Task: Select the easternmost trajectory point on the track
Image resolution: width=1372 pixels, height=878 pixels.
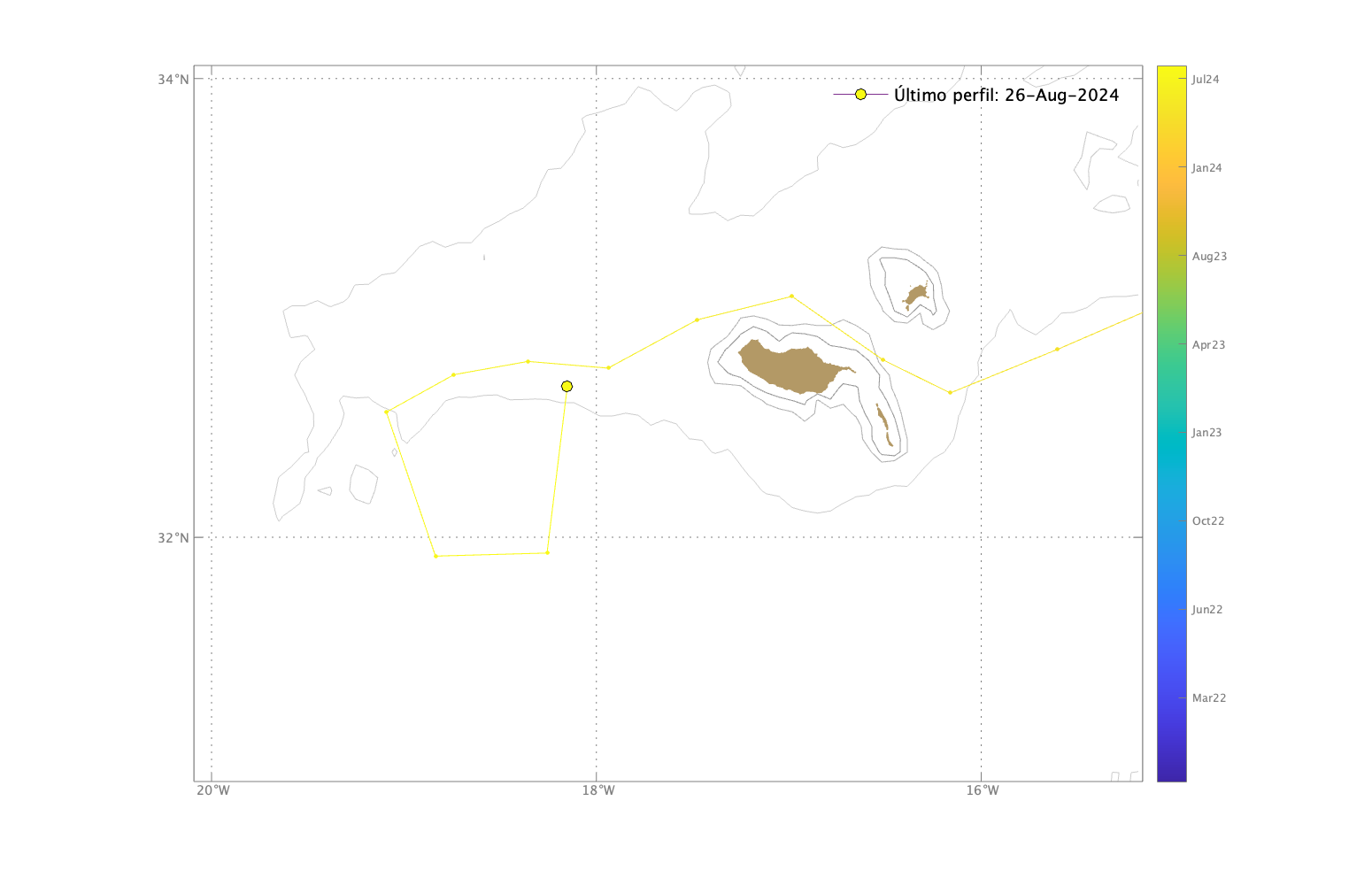Action: pos(1057,349)
